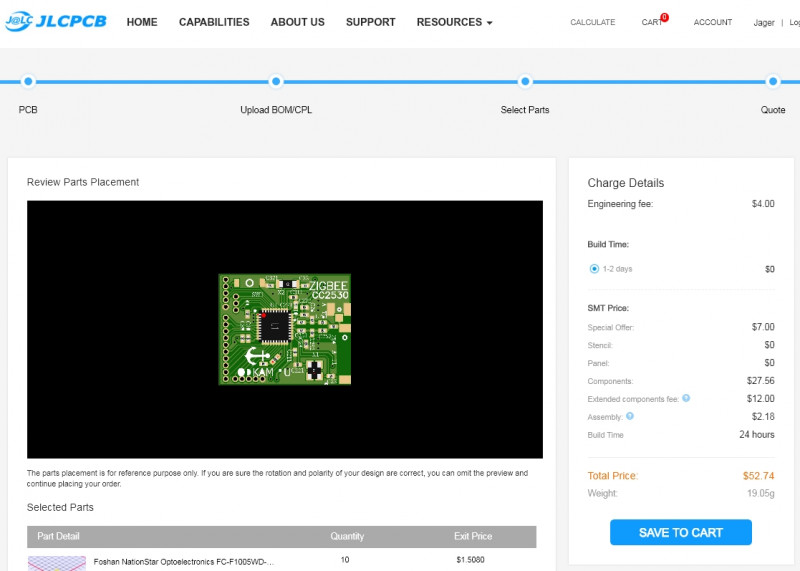Click the Jager username link
This screenshot has width=800, height=571.
tap(763, 22)
